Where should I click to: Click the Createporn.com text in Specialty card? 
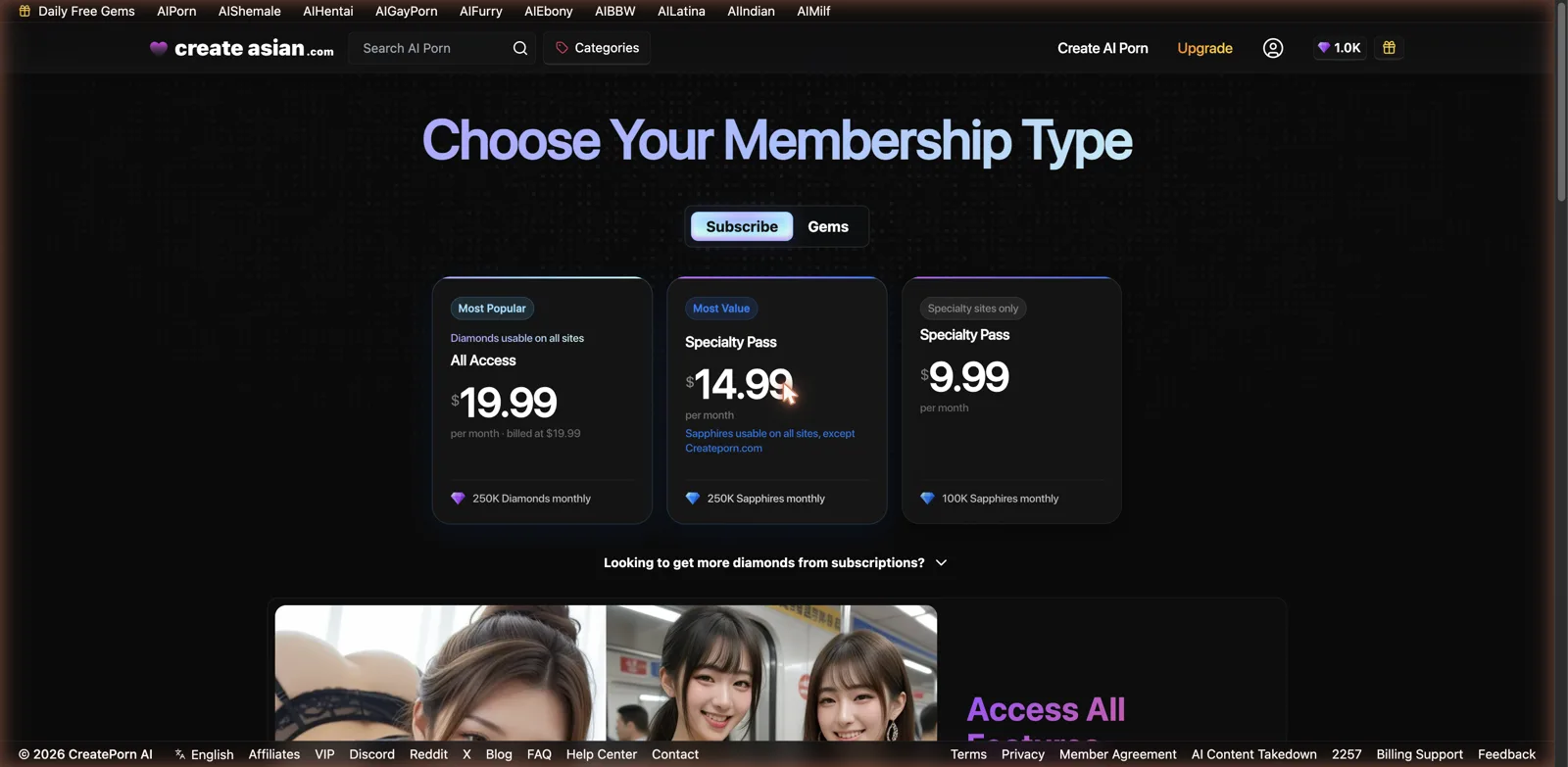pos(723,449)
